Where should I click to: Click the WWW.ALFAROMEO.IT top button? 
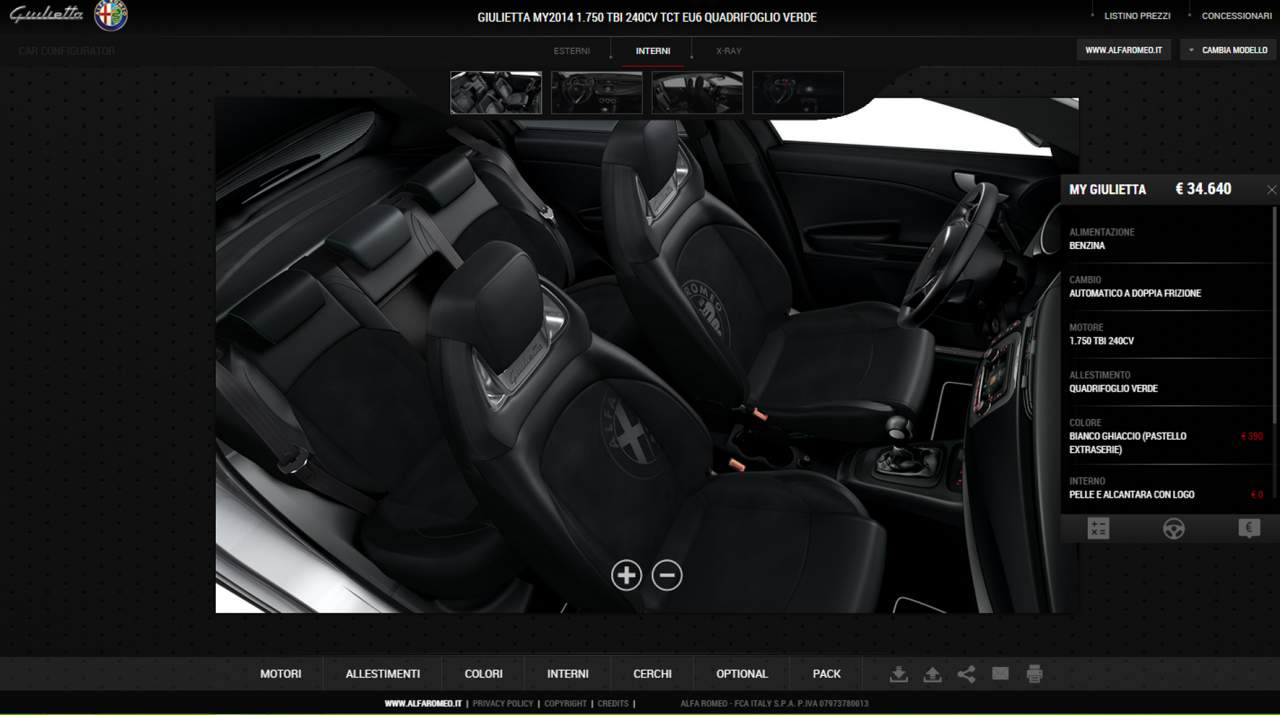[x=1124, y=50]
